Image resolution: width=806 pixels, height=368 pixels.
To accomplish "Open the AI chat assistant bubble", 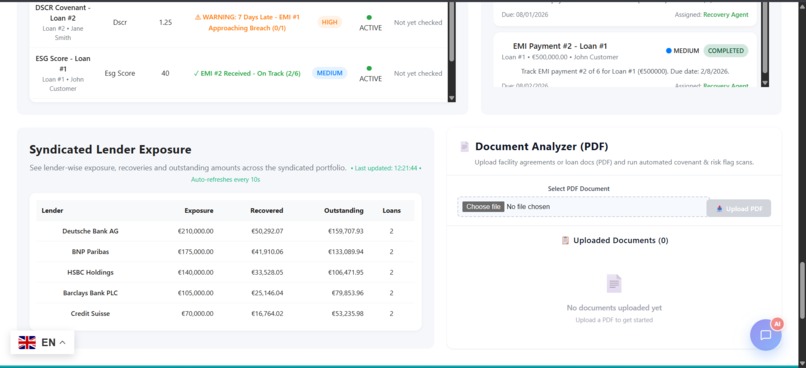I will point(765,335).
